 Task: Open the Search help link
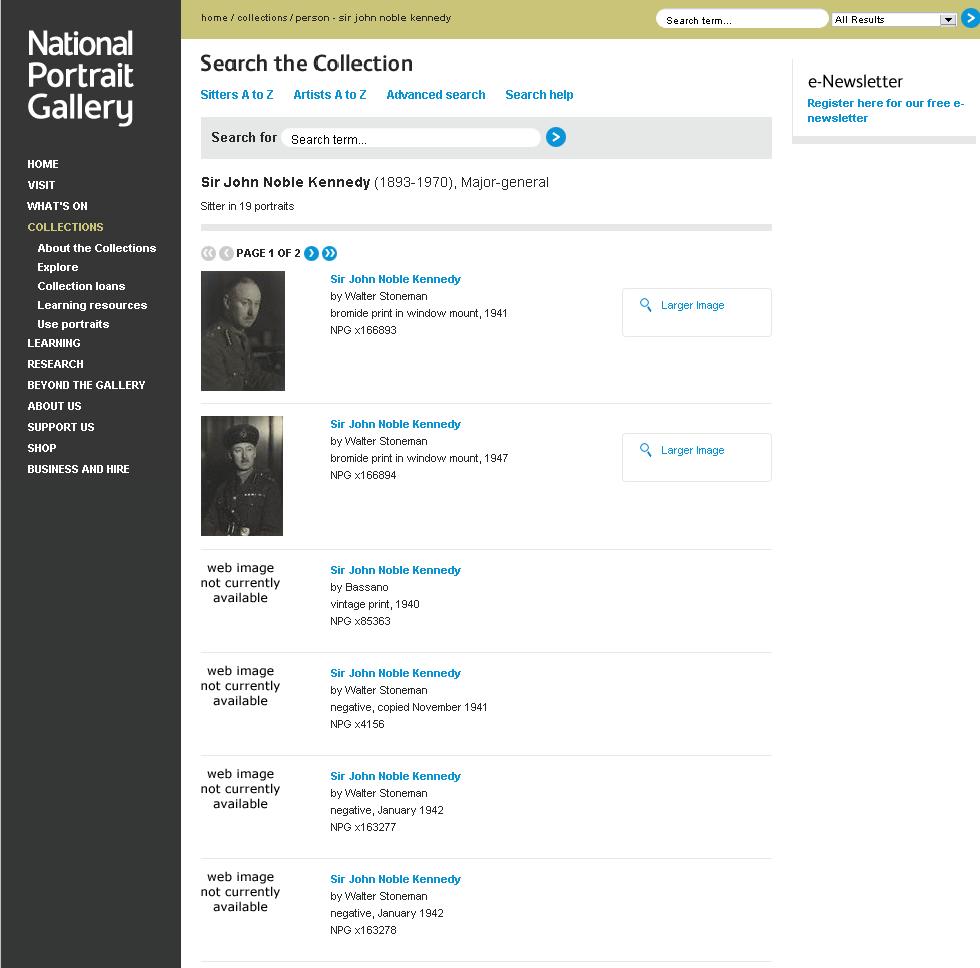click(x=539, y=95)
